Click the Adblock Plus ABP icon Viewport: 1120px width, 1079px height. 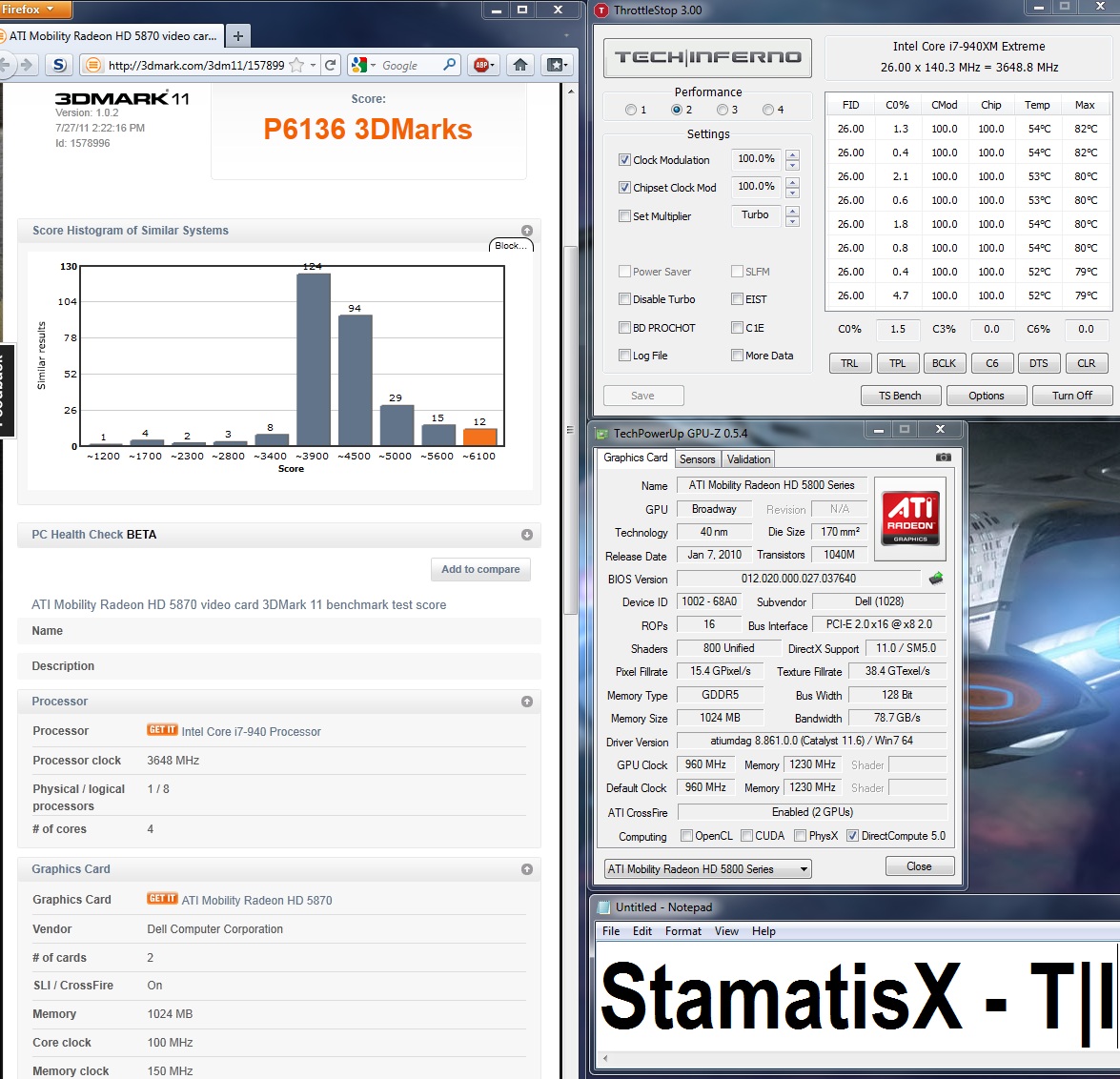[x=483, y=65]
